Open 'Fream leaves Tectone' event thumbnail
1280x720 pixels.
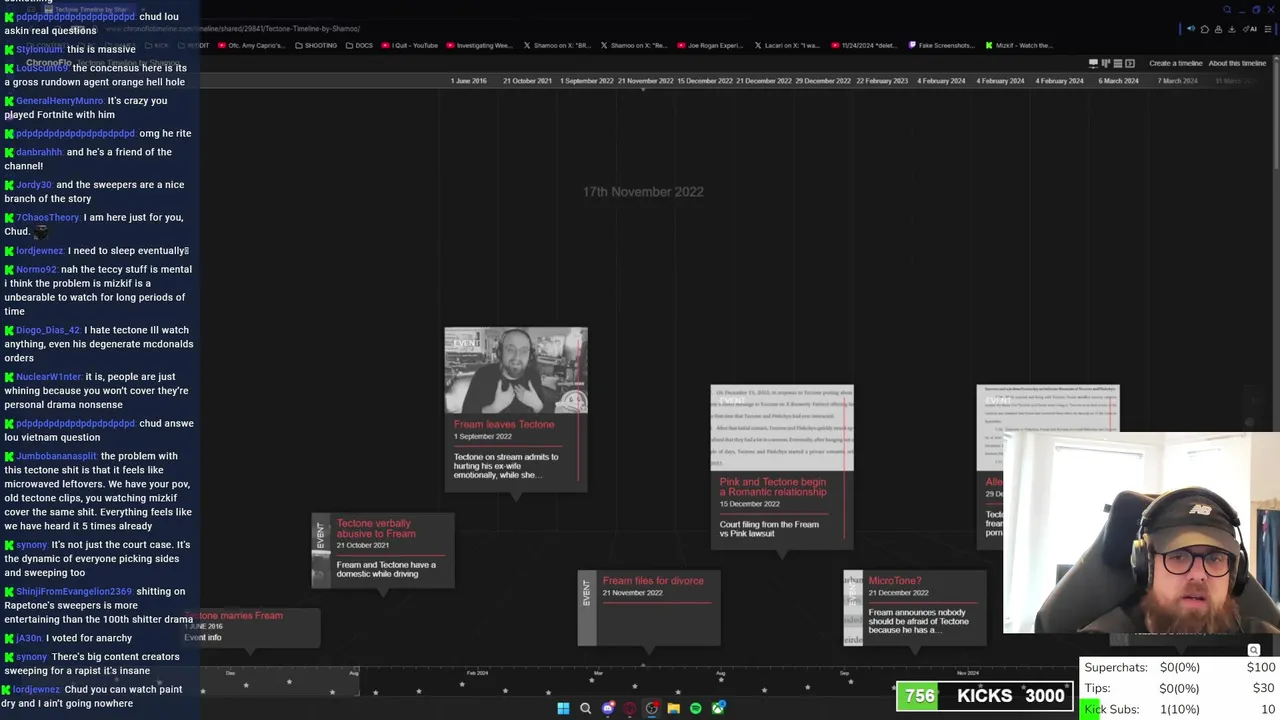516,370
